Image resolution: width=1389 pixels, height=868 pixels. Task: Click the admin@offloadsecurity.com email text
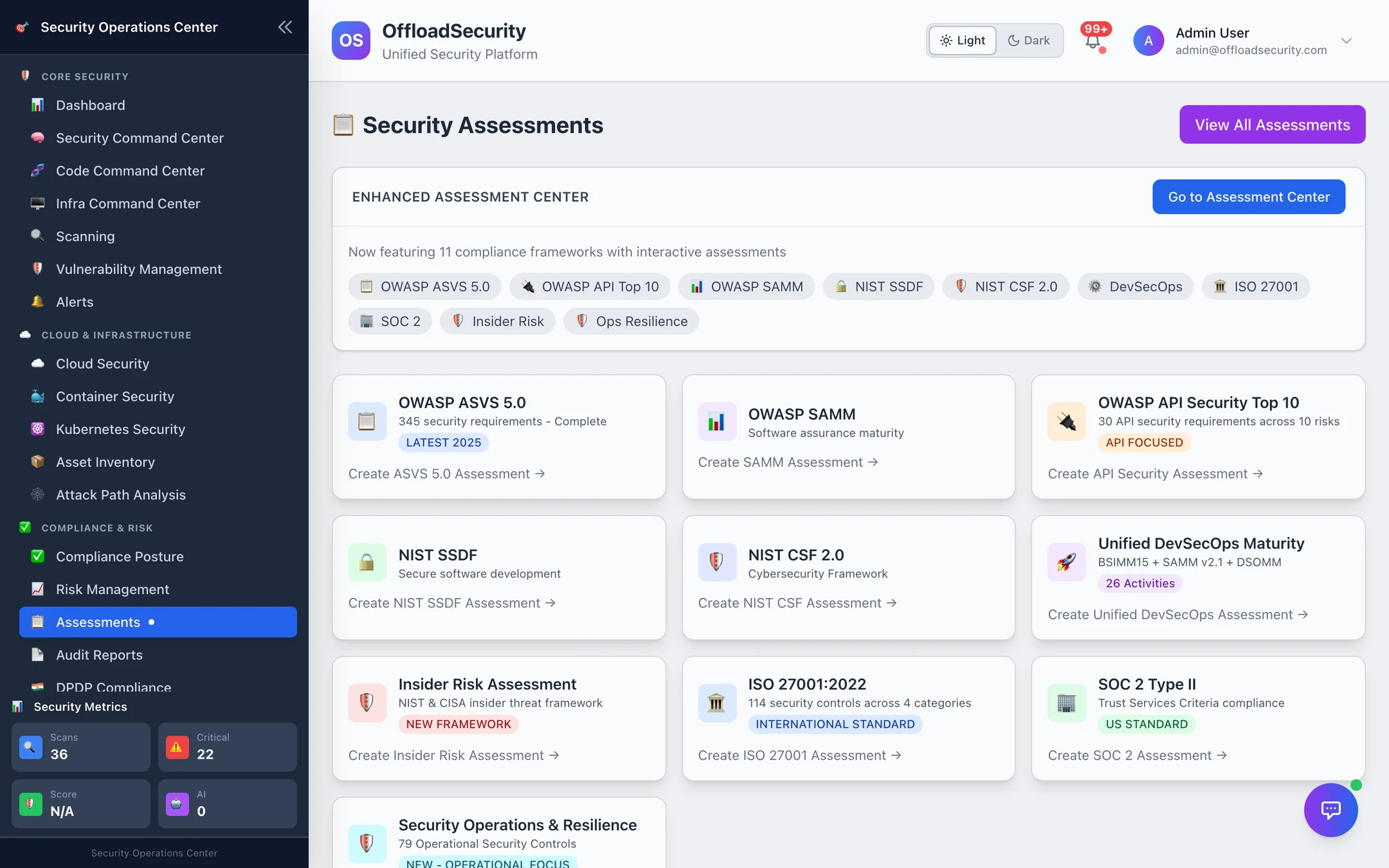[1251, 50]
